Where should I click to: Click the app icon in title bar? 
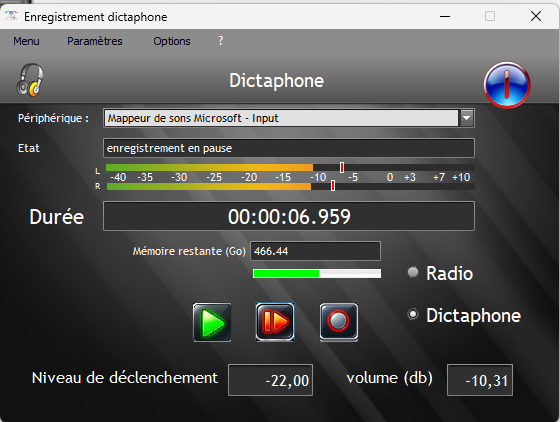(11, 16)
